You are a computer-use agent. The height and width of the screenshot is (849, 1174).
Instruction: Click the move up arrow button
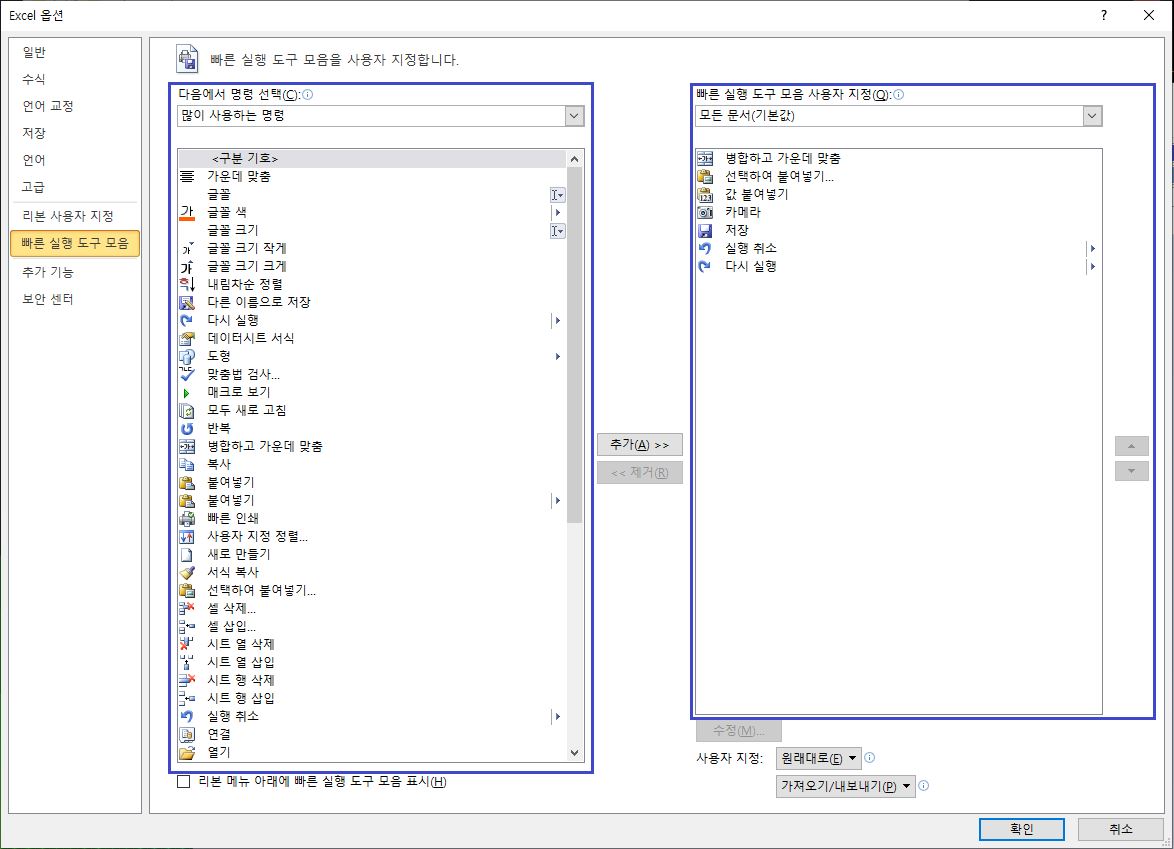pos(1131,446)
